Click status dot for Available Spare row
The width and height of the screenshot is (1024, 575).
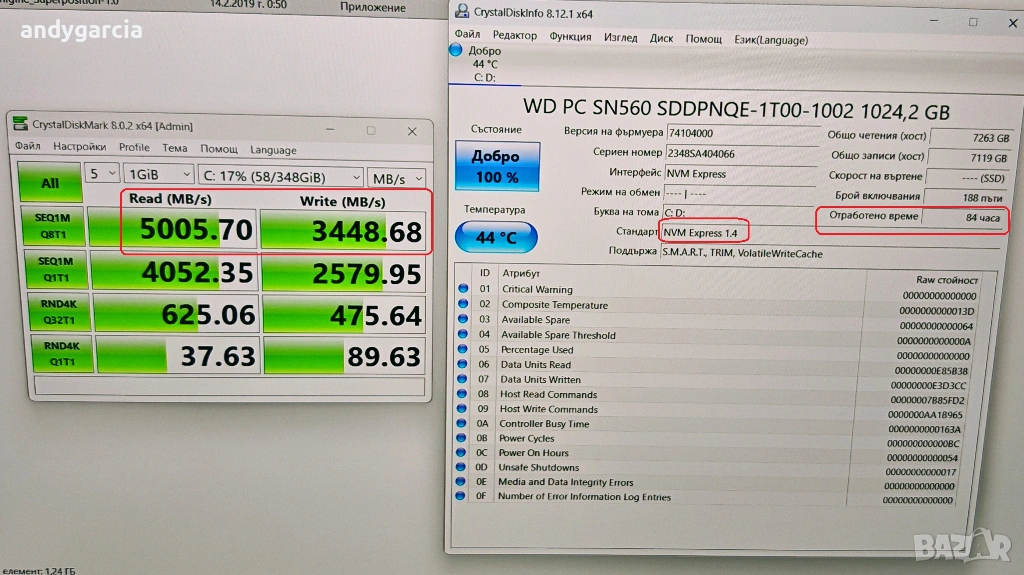coord(463,320)
